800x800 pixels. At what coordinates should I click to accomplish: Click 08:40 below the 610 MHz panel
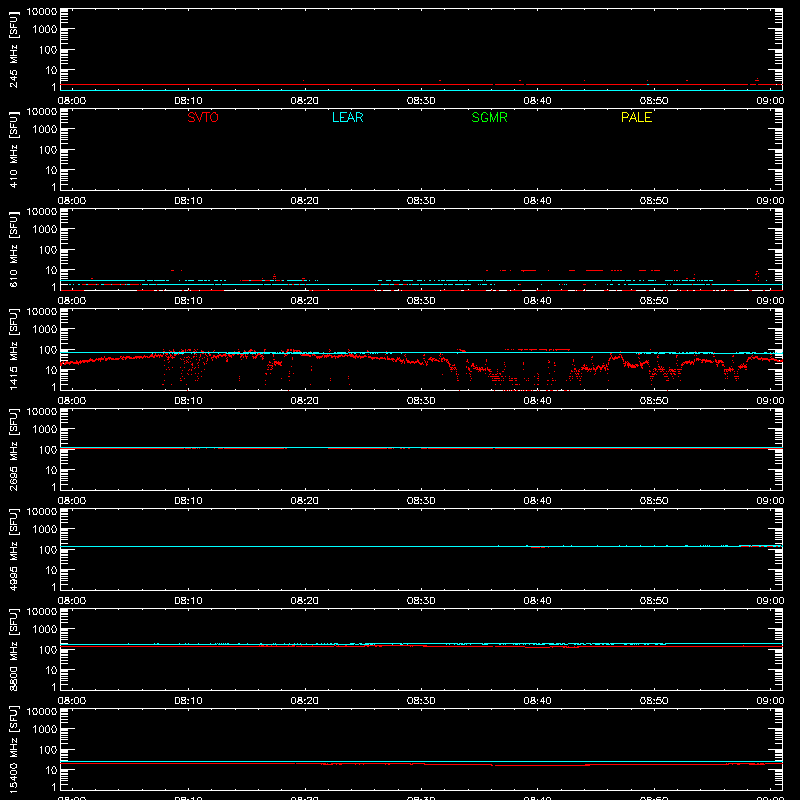tap(537, 301)
